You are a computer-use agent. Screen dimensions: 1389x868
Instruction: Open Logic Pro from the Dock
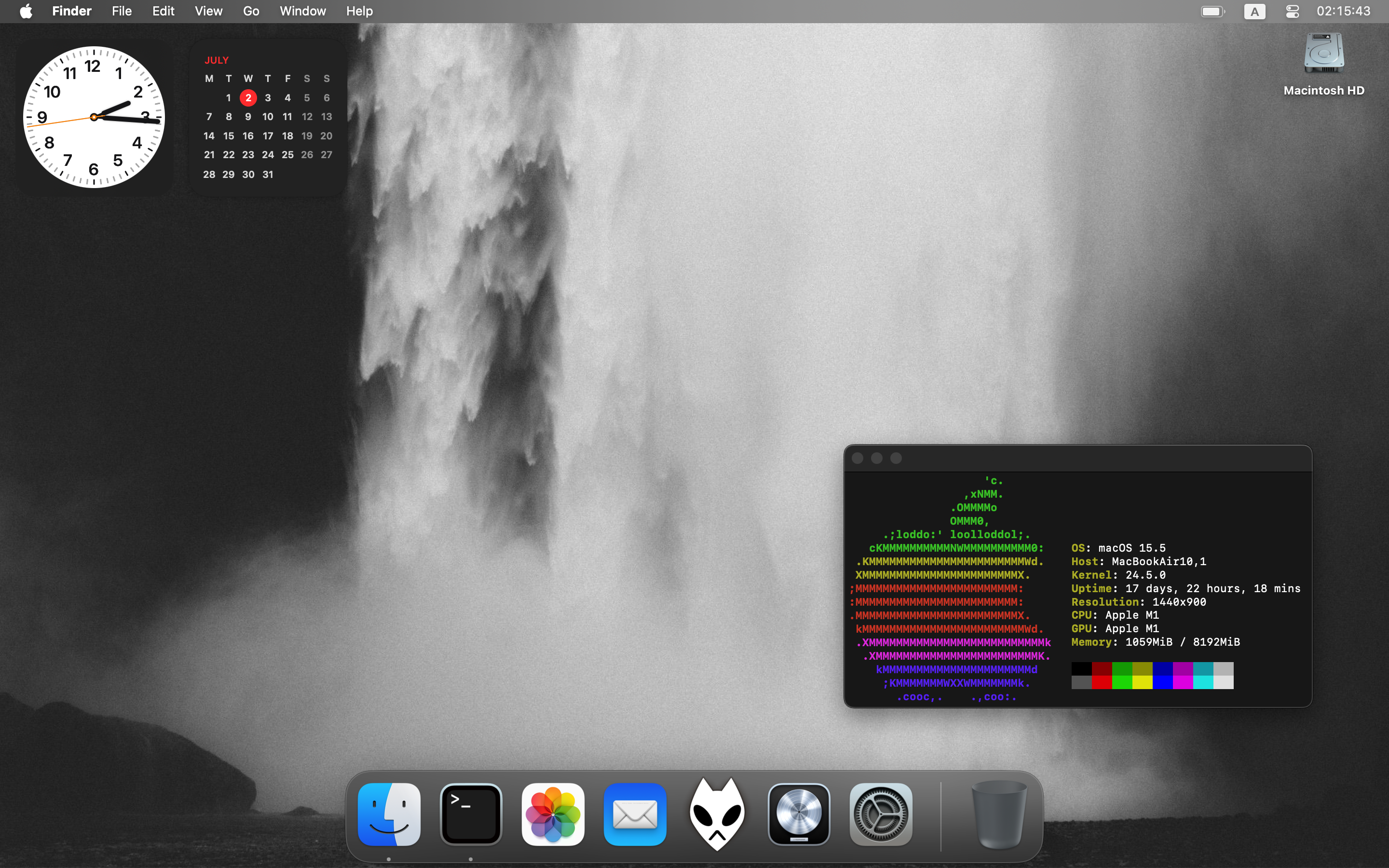(x=799, y=814)
